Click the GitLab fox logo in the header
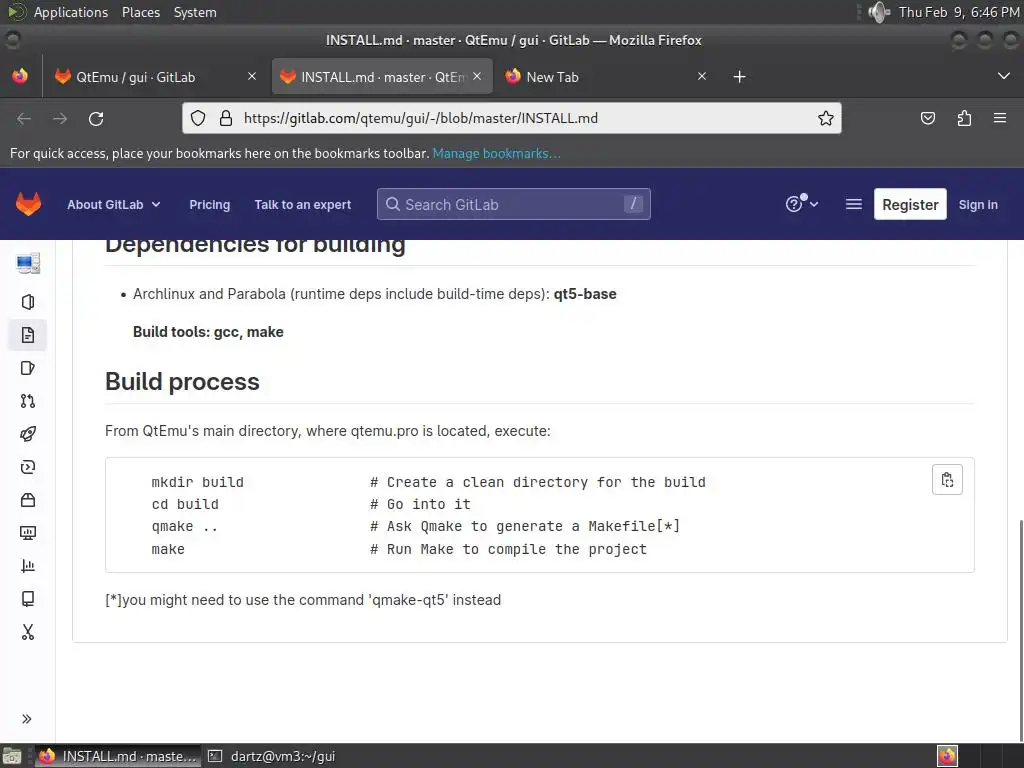This screenshot has height=768, width=1024. pos(28,204)
